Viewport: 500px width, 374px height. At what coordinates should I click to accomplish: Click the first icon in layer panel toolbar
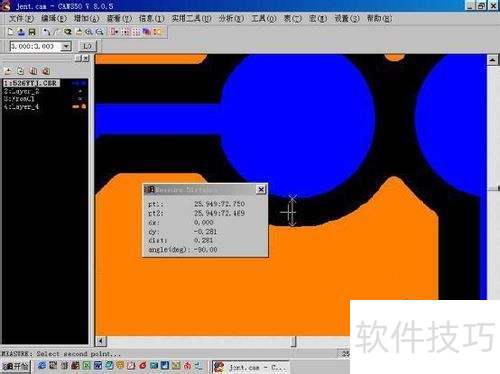click(x=9, y=71)
